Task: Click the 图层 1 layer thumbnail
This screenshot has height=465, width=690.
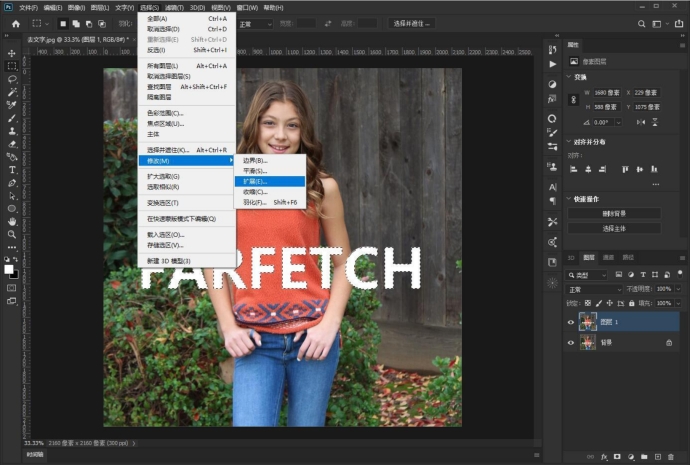Action: [587, 322]
